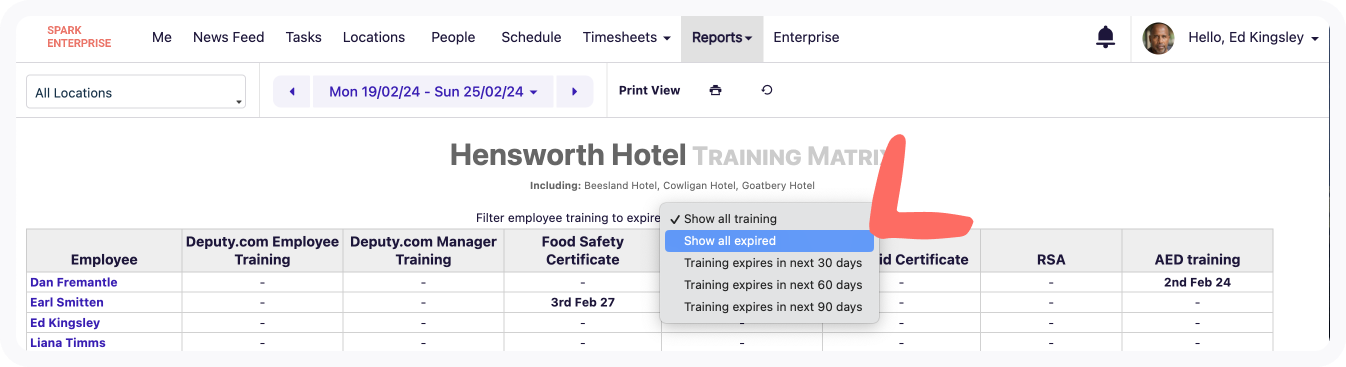Click the Print View button
The width and height of the screenshot is (1346, 367).
(x=649, y=90)
